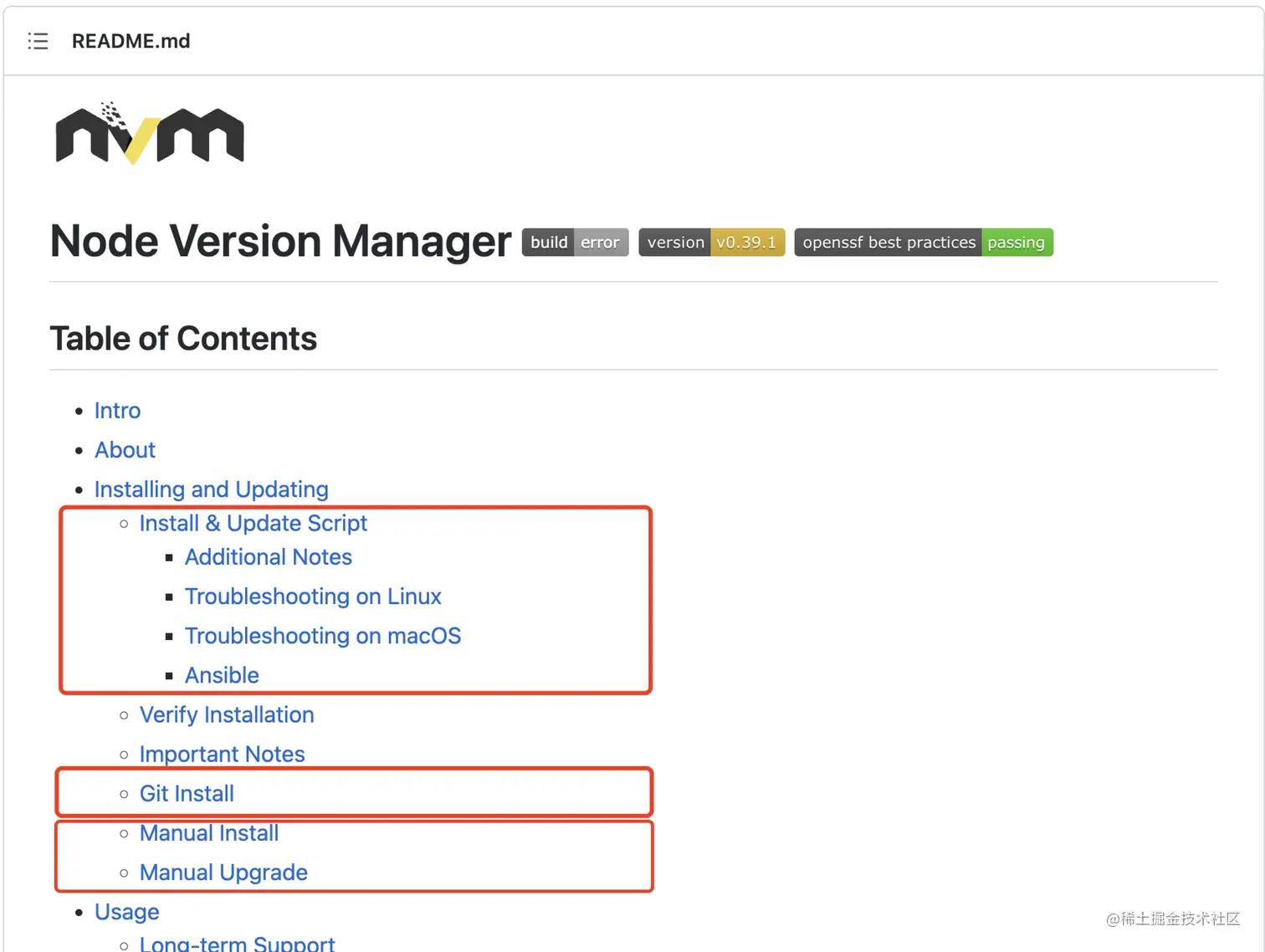Click the nvm logo image
Image resolution: width=1265 pixels, height=952 pixels.
[150, 134]
